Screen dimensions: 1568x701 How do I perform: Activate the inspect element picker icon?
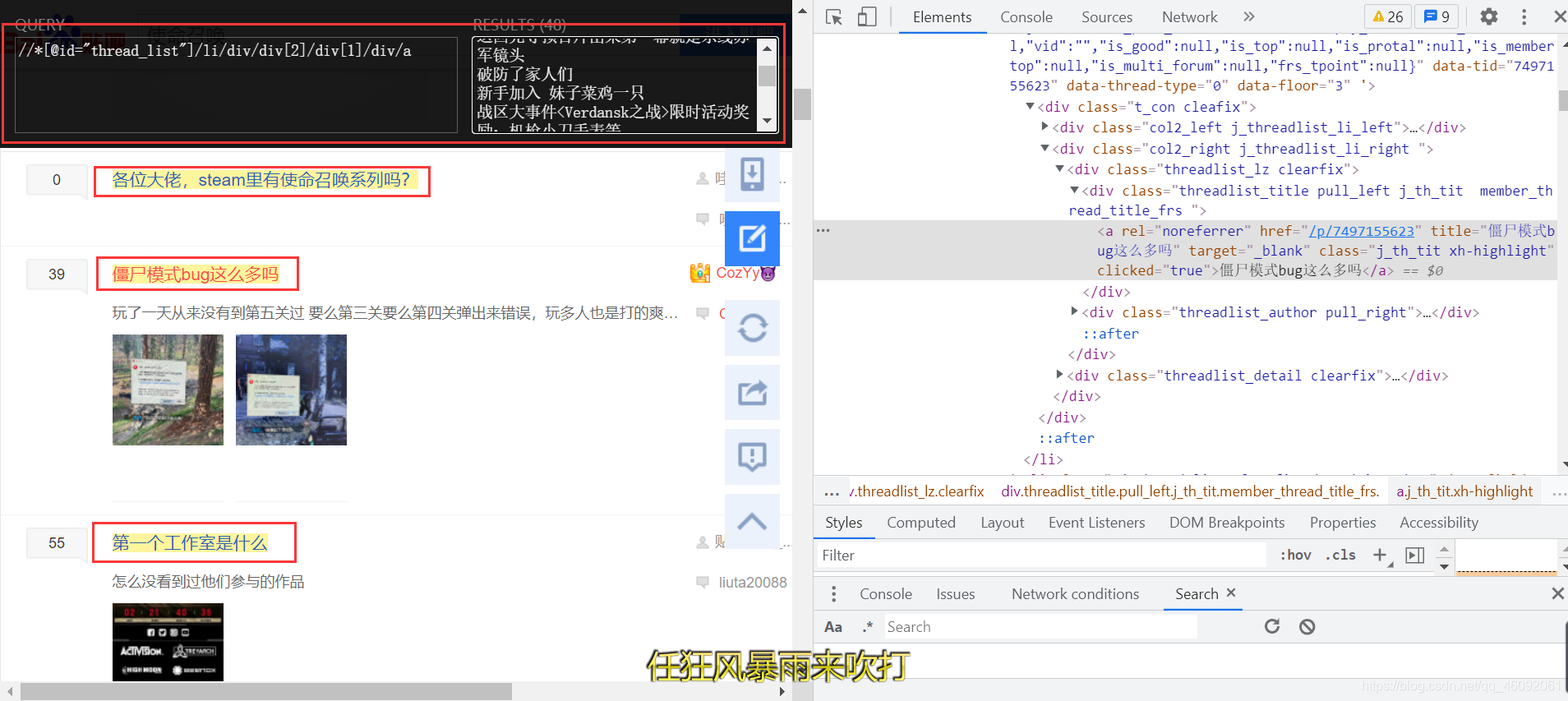(834, 17)
